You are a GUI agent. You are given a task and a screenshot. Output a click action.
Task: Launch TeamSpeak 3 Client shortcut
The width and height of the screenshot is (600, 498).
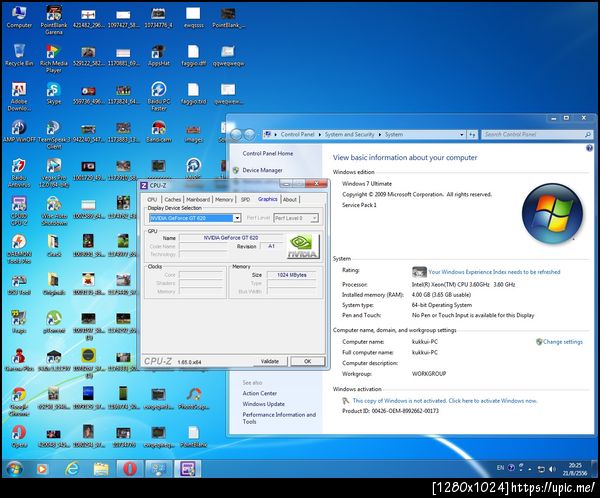54,135
